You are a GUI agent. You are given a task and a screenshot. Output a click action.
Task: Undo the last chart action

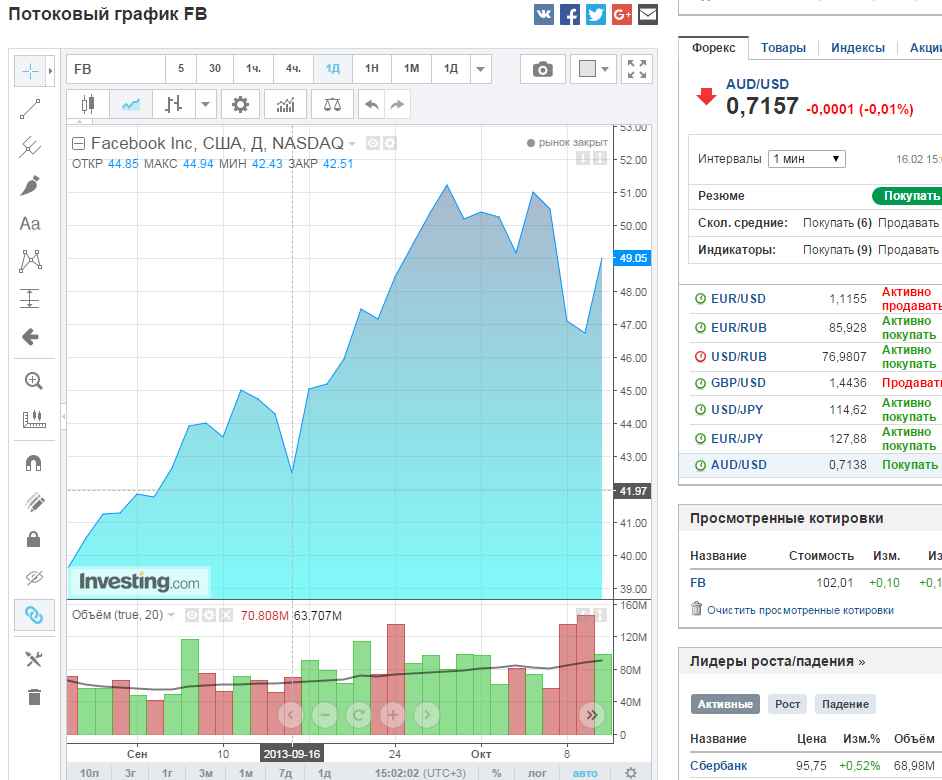[x=372, y=105]
